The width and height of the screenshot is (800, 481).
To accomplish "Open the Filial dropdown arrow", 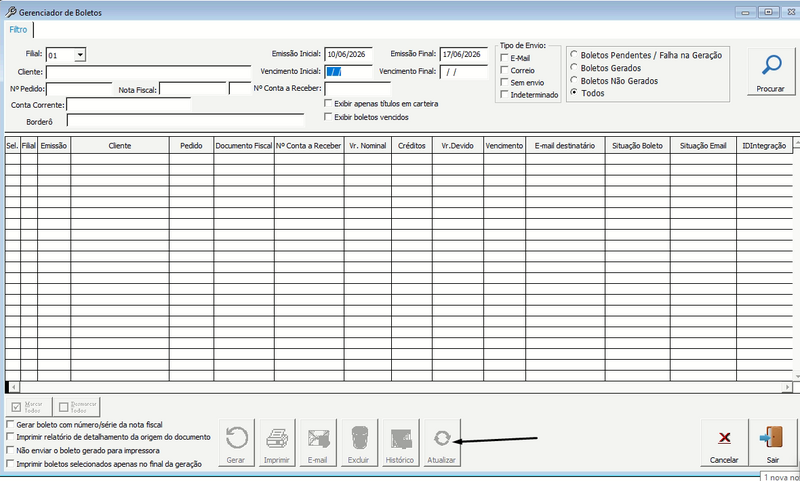I will [x=80, y=55].
